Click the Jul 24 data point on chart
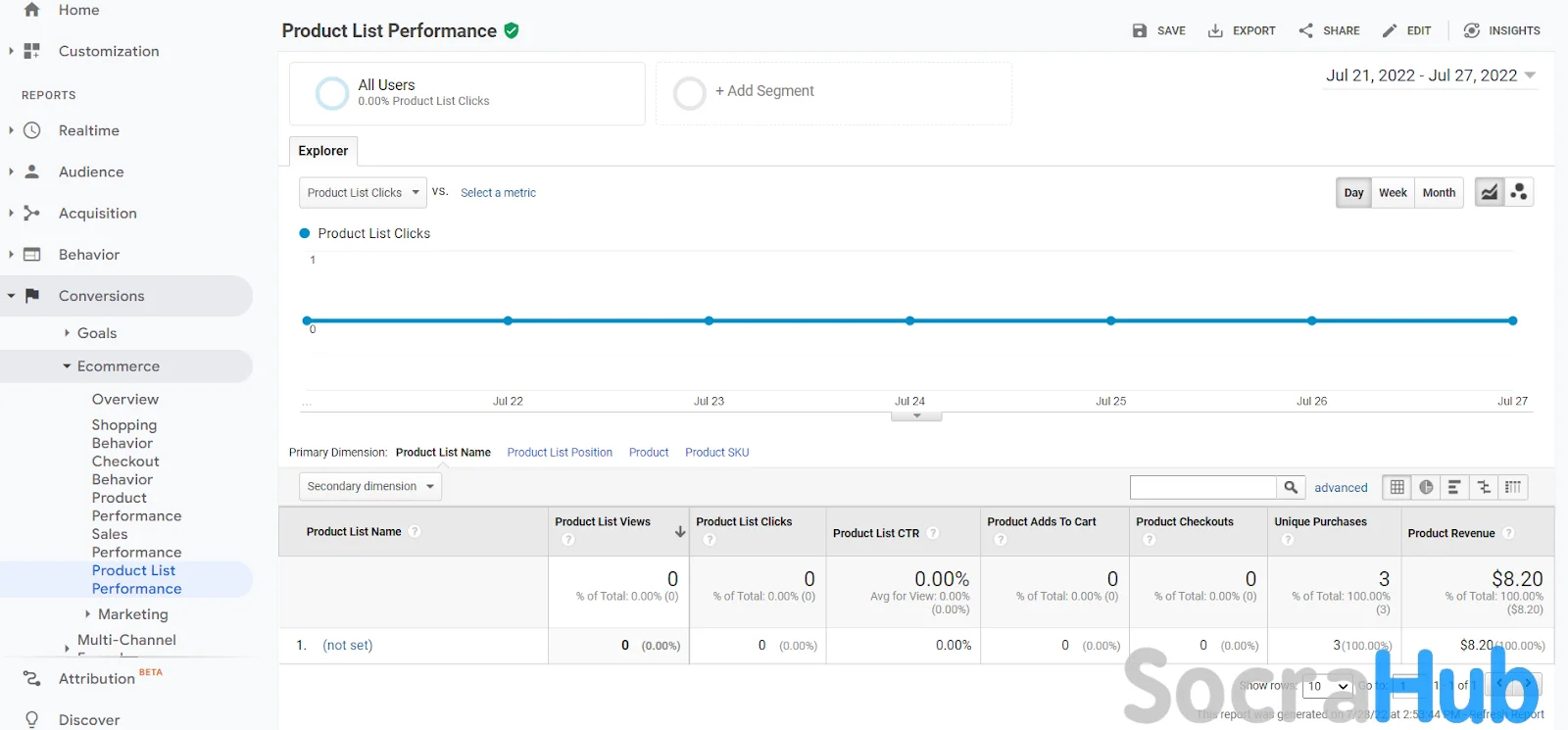Image resolution: width=1568 pixels, height=730 pixels. [909, 320]
